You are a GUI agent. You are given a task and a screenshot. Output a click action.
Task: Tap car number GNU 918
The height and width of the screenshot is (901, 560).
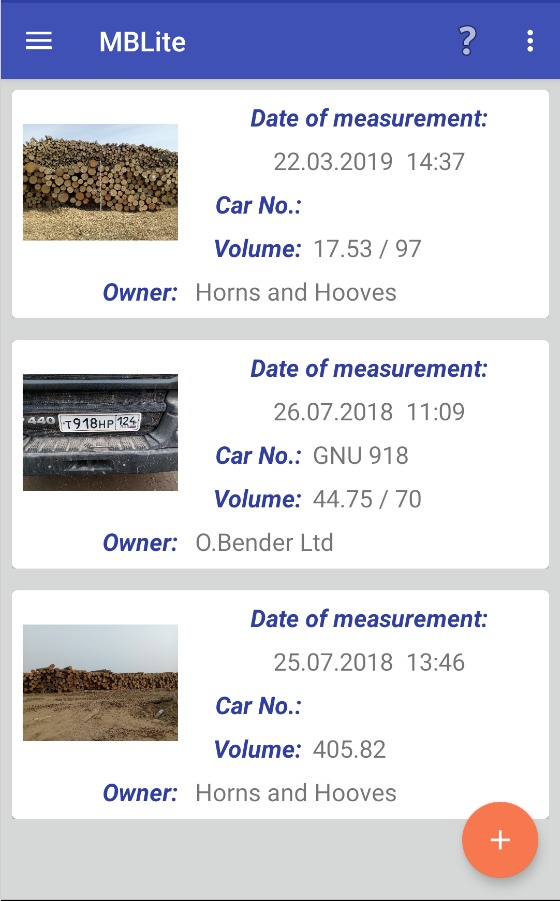tap(360, 456)
